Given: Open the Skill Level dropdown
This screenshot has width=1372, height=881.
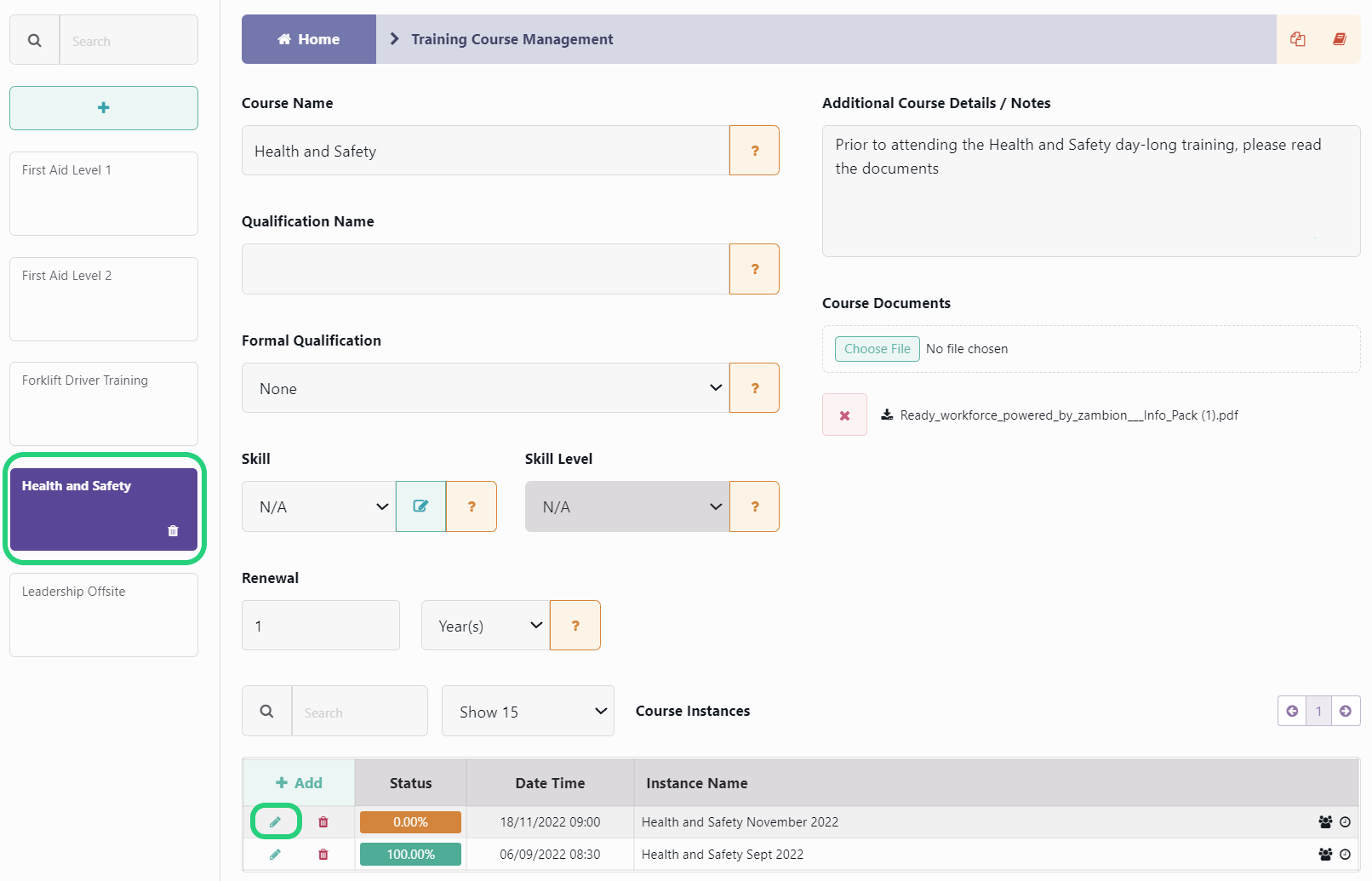Looking at the screenshot, I should tap(627, 506).
